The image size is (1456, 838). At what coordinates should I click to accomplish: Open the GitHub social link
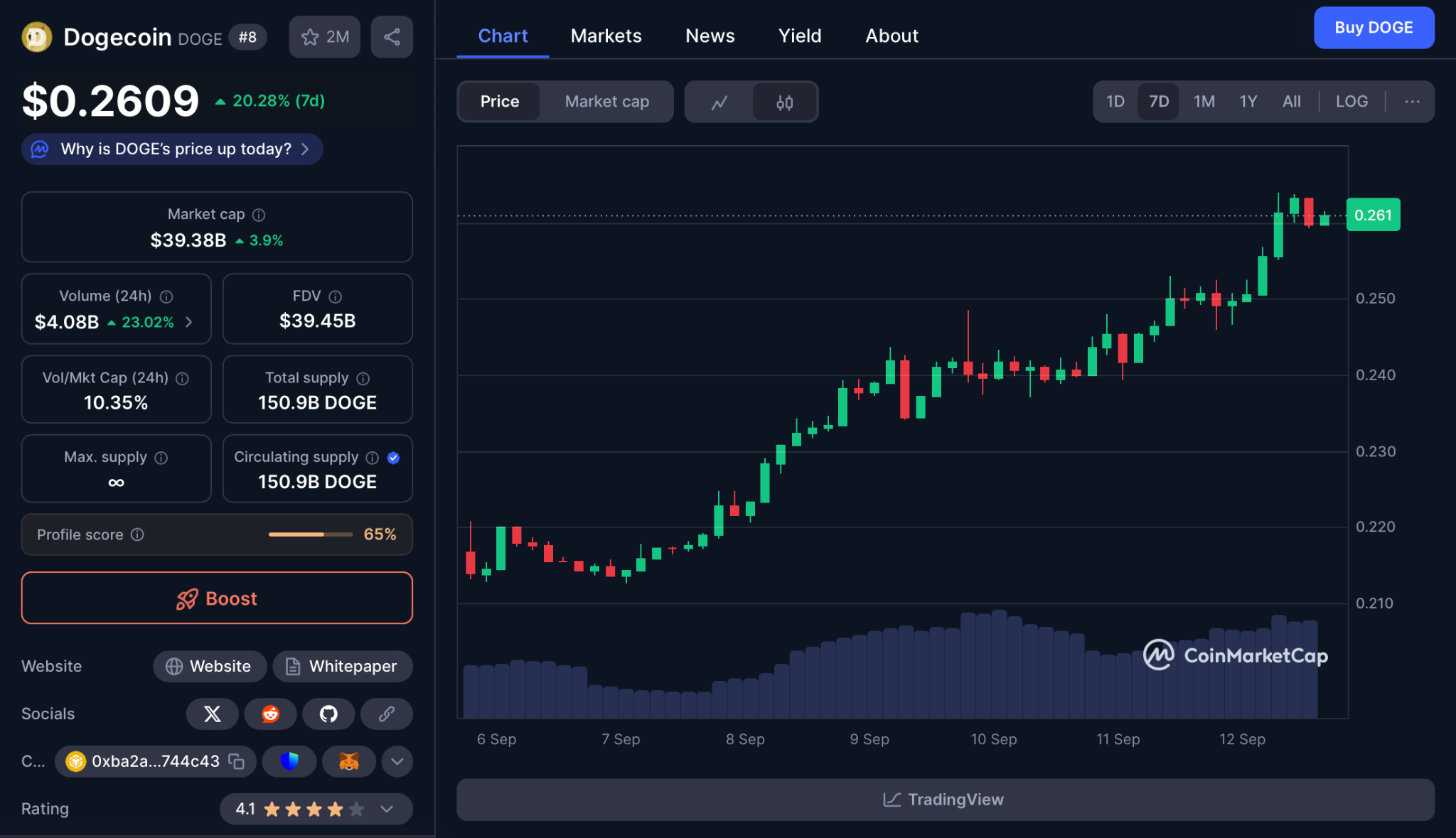[x=328, y=714]
